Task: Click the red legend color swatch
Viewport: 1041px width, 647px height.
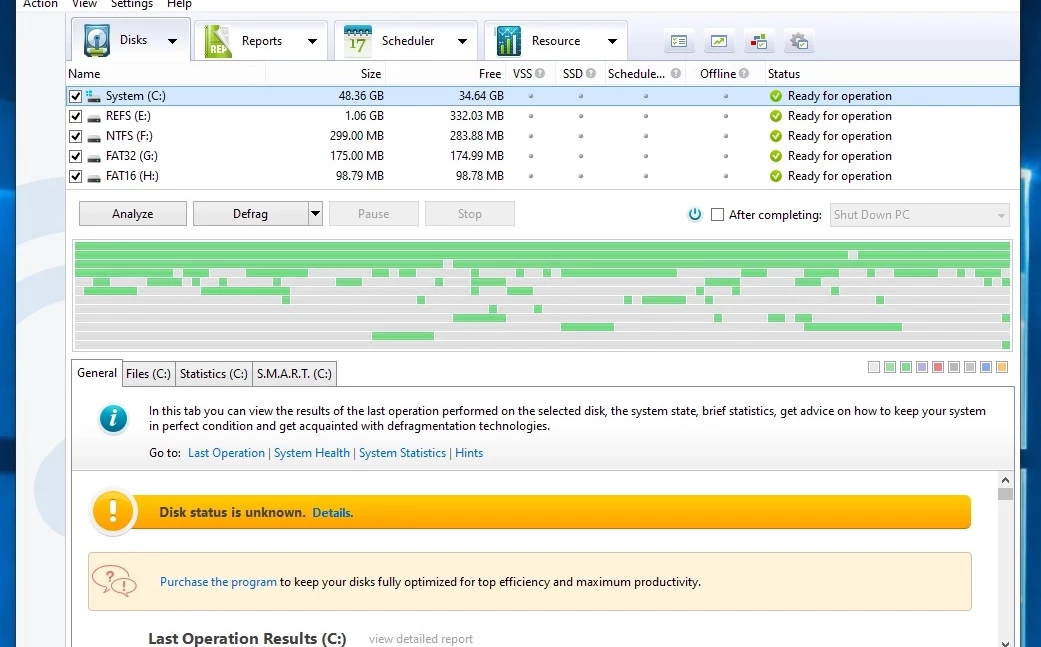Action: pyautogui.click(x=938, y=367)
